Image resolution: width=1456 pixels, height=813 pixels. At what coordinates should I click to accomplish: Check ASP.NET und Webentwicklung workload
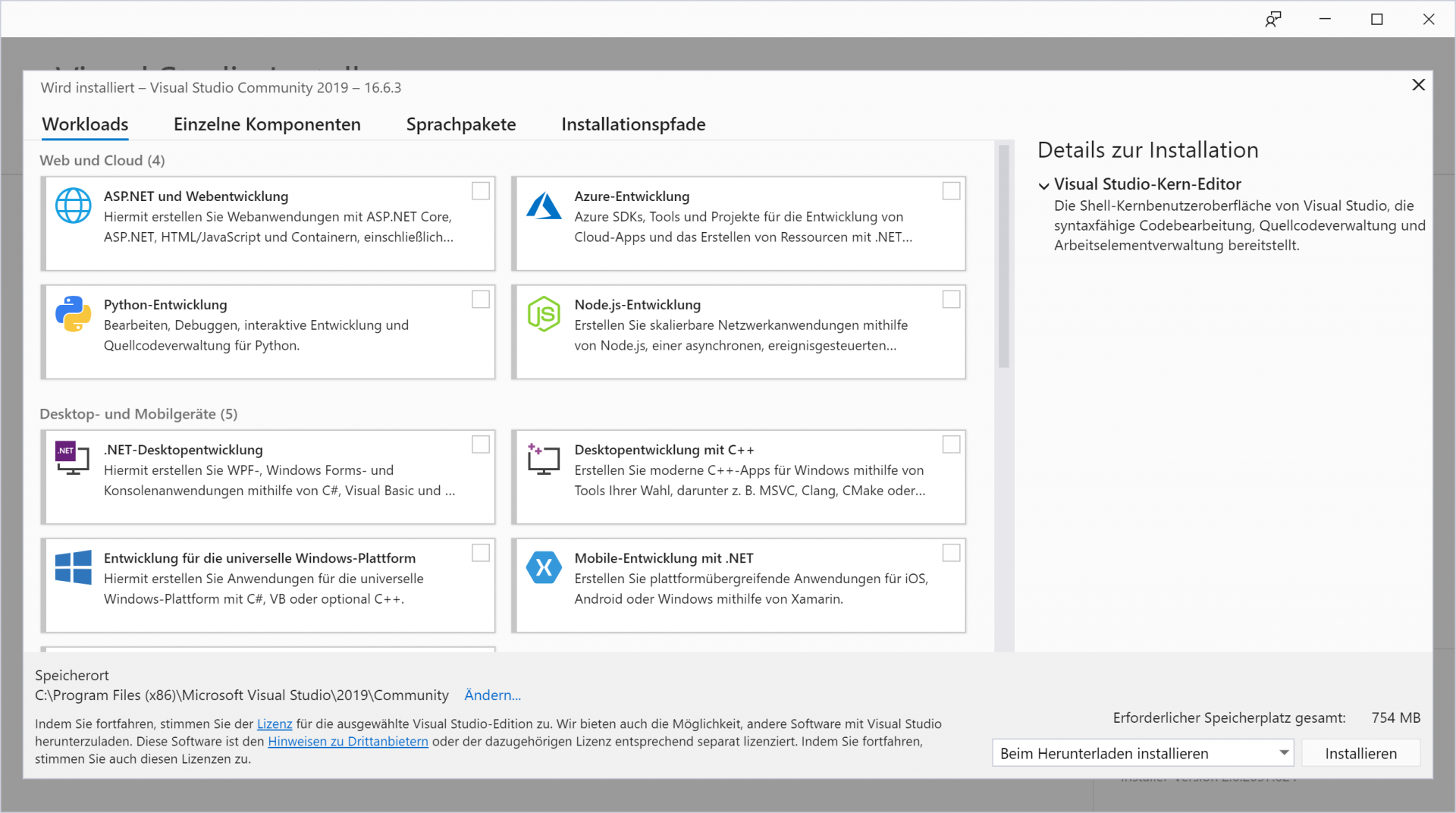coord(481,191)
